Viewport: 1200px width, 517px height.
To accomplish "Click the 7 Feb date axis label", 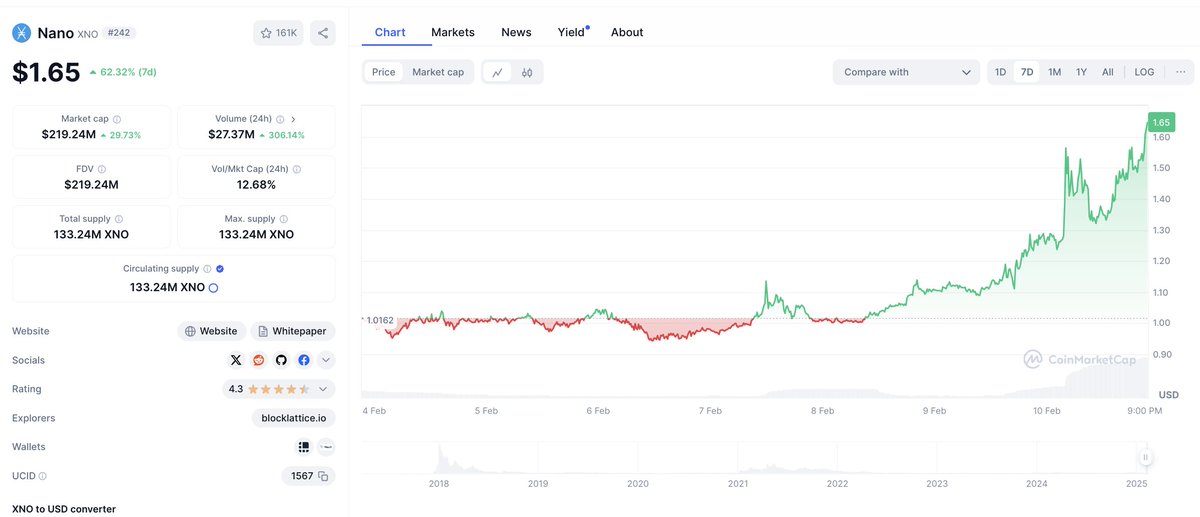I will click(710, 411).
